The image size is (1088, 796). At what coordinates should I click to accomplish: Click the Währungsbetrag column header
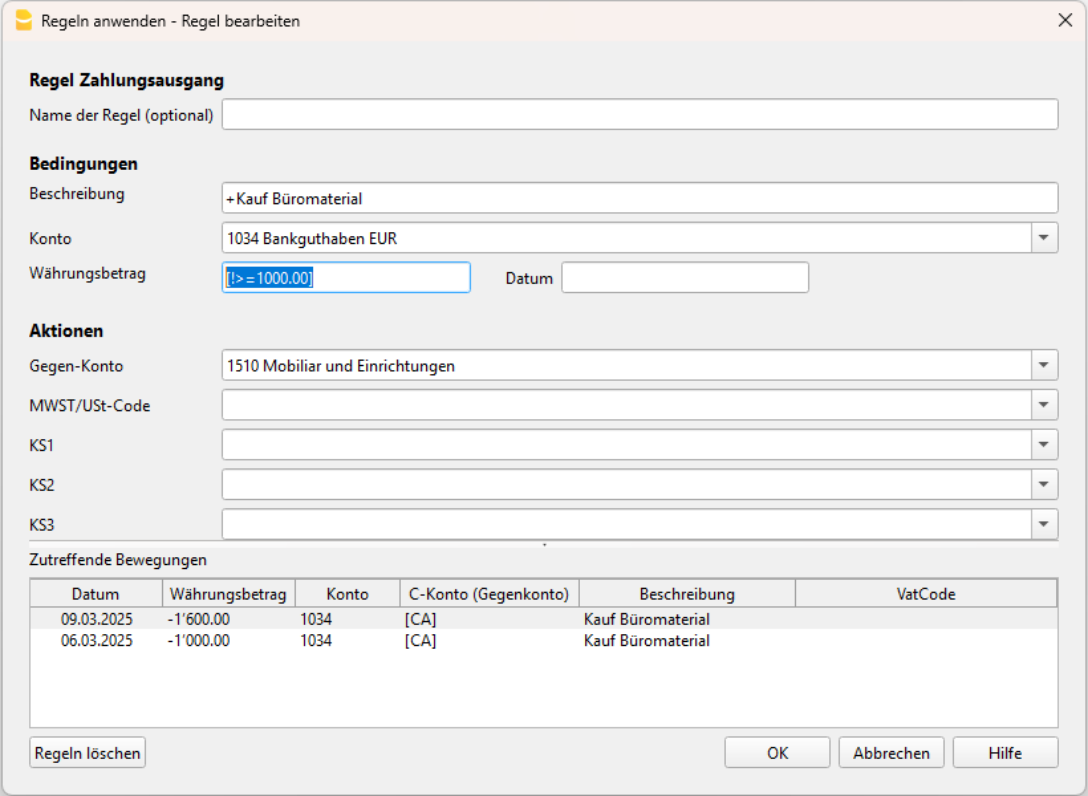pyautogui.click(x=228, y=594)
